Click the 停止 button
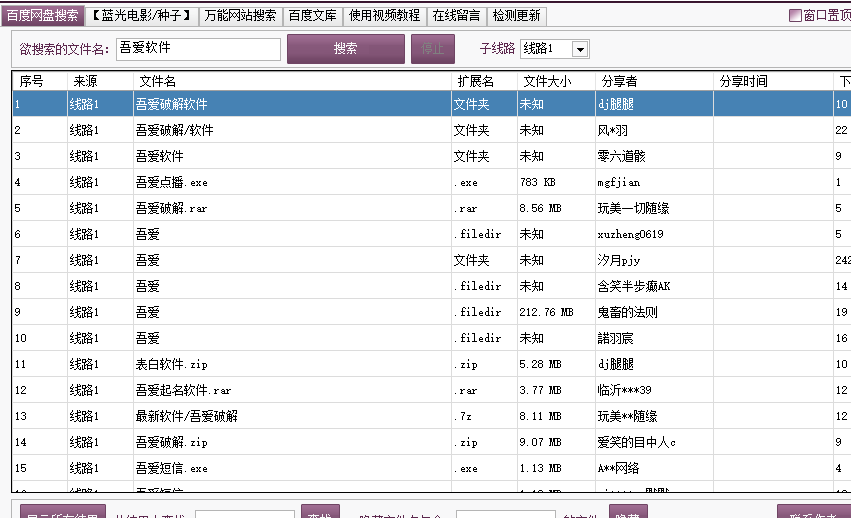851x518 pixels. coord(433,49)
